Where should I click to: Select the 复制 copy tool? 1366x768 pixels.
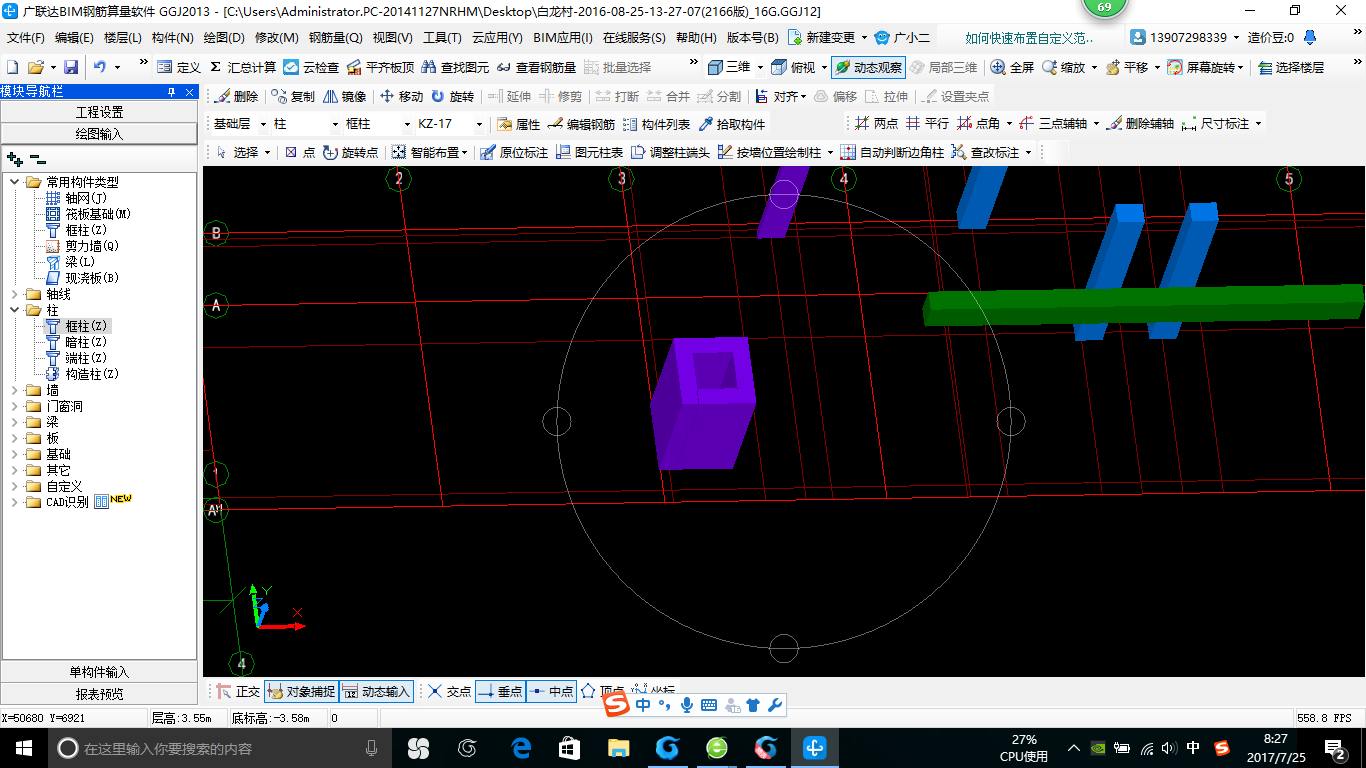292,96
